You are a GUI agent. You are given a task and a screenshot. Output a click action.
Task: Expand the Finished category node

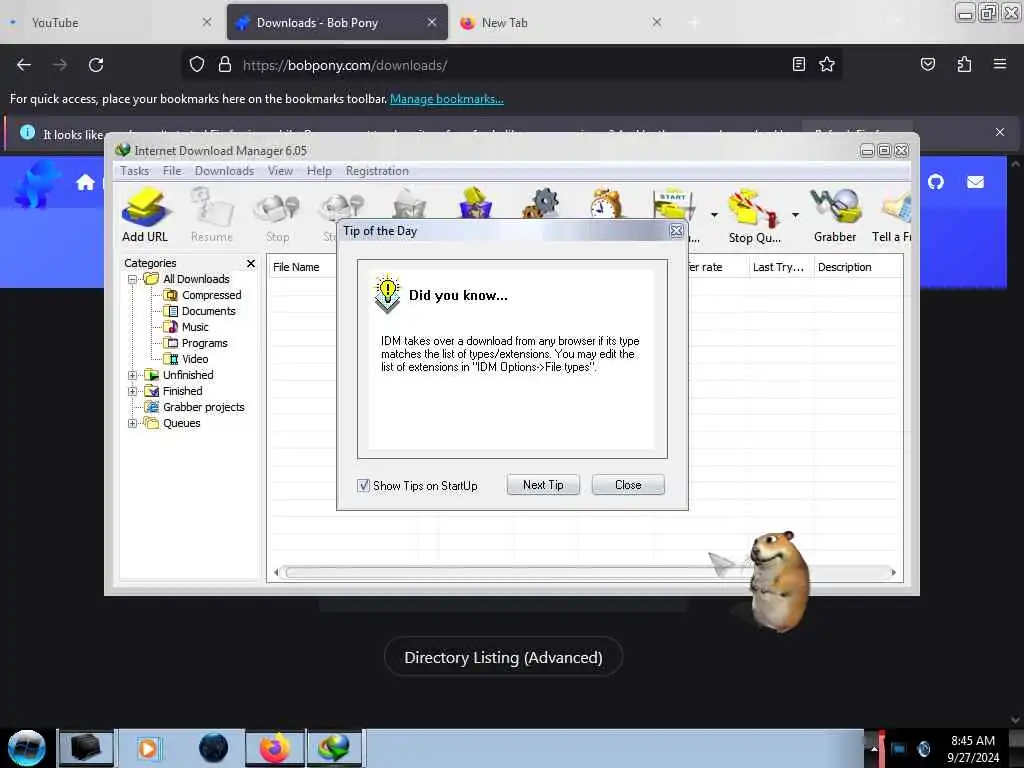tap(133, 391)
